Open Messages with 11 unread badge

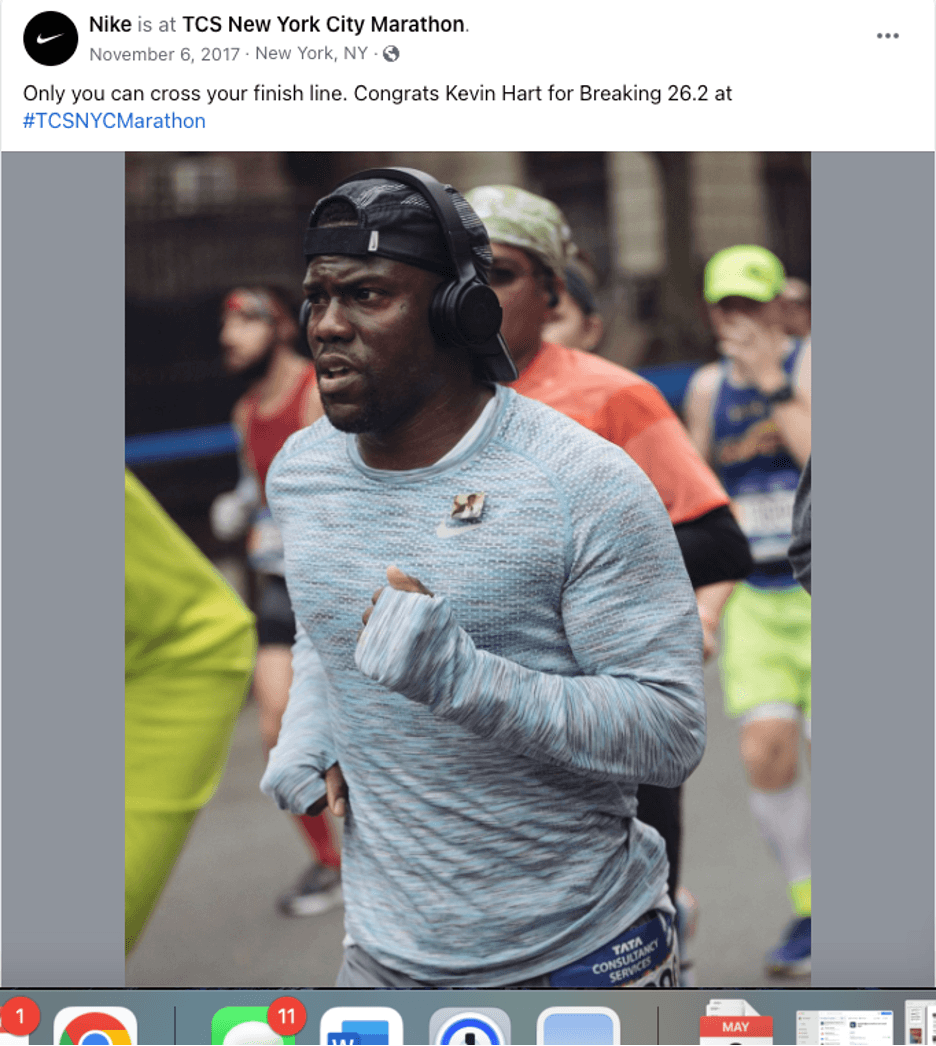tap(253, 1026)
